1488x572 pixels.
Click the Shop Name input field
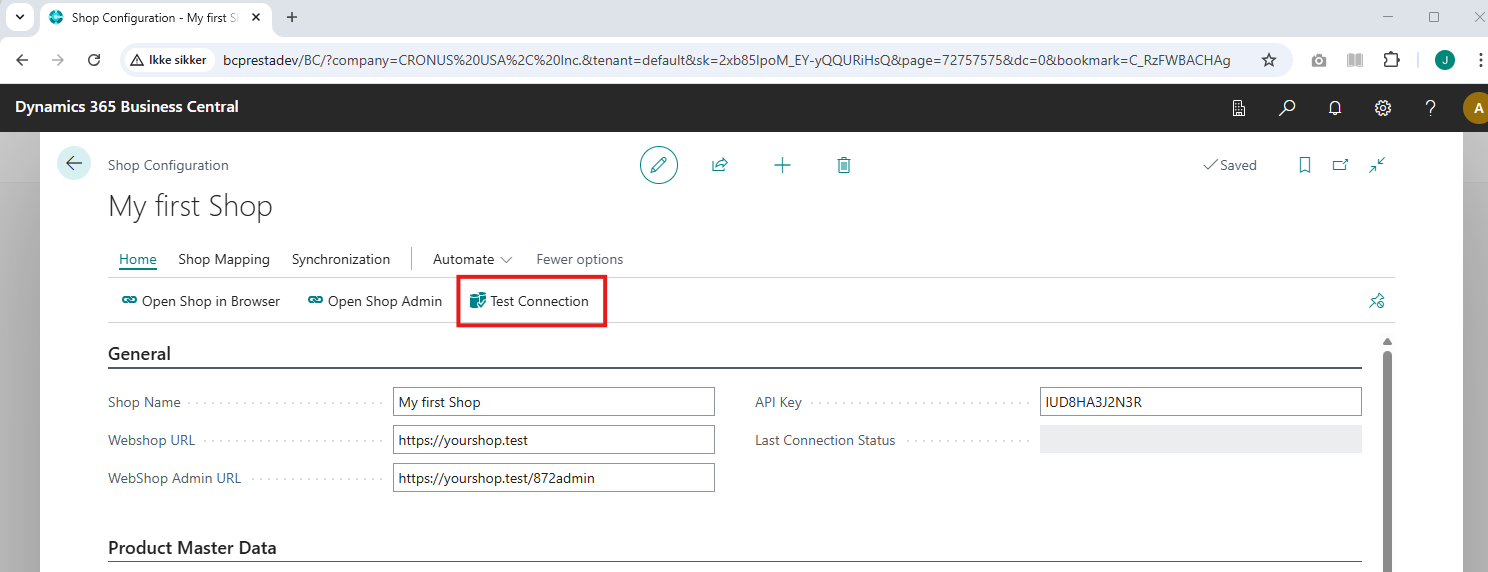554,402
